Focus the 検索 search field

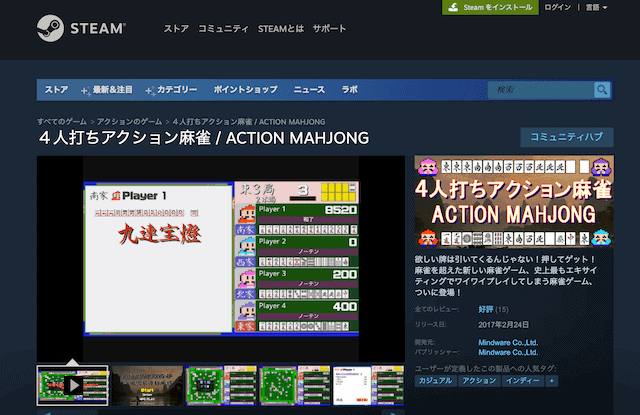[541, 89]
